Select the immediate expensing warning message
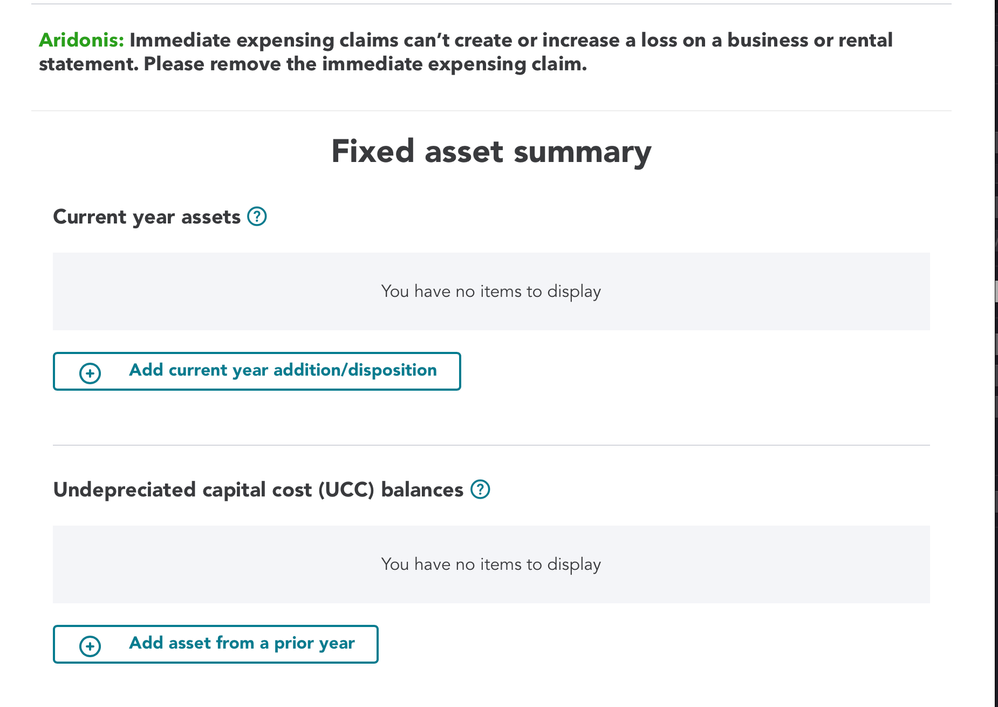The width and height of the screenshot is (998, 707). 465,52
